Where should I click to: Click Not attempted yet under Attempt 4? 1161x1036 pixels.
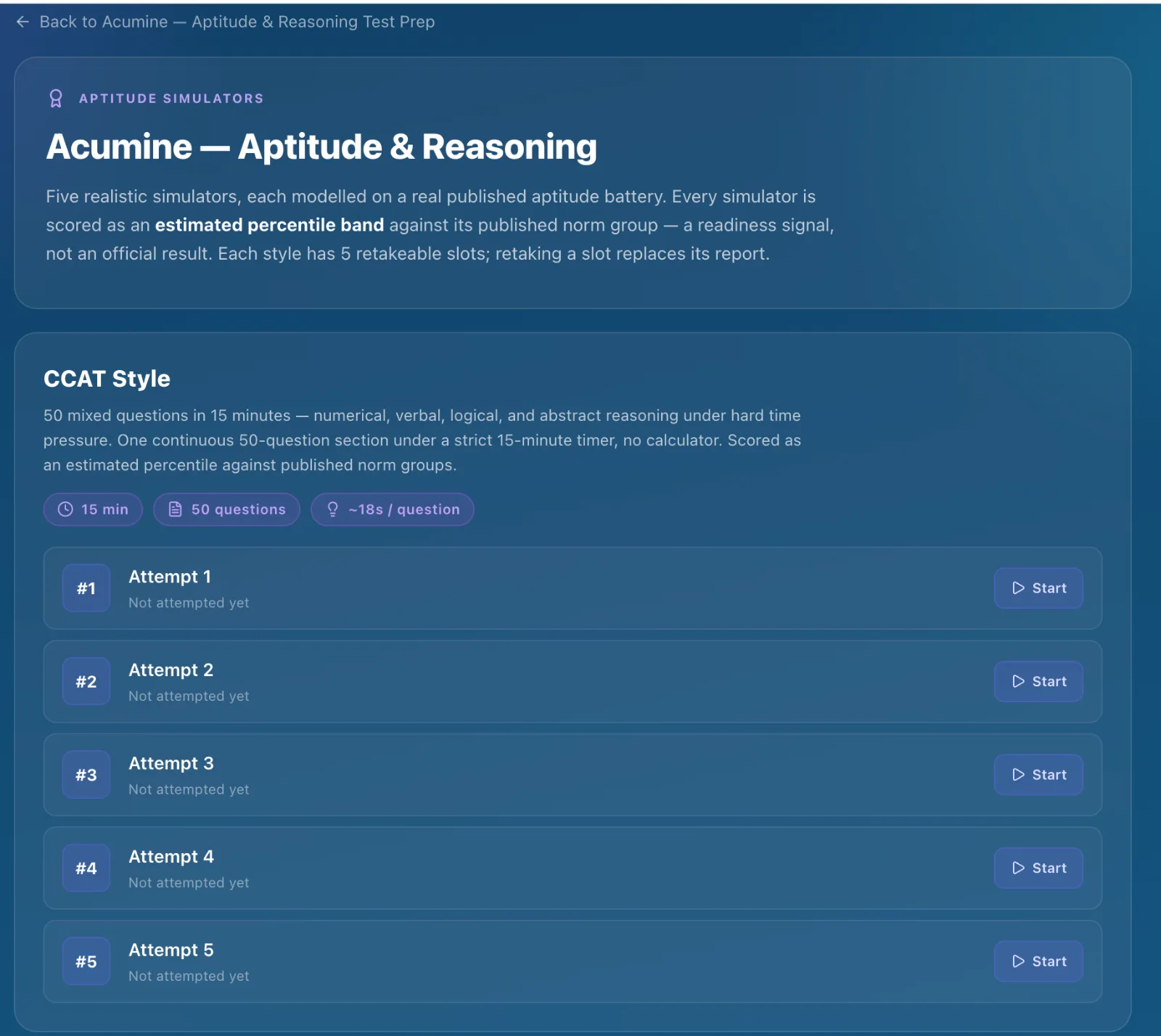(x=189, y=883)
